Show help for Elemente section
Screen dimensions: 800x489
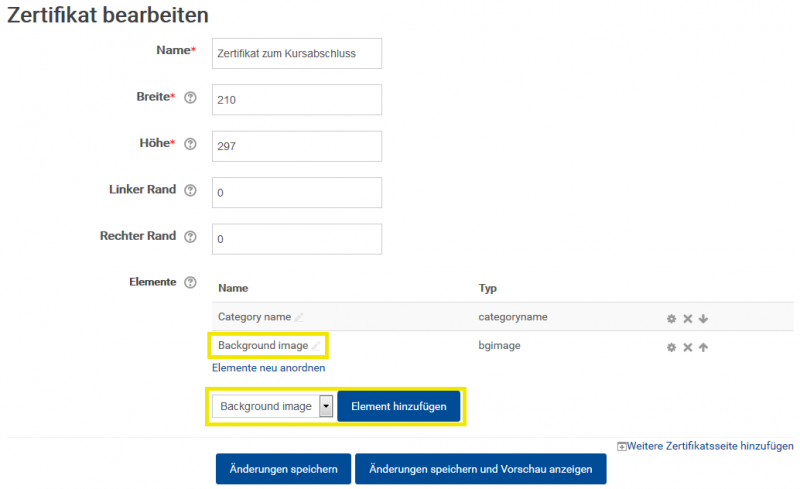tap(190, 283)
